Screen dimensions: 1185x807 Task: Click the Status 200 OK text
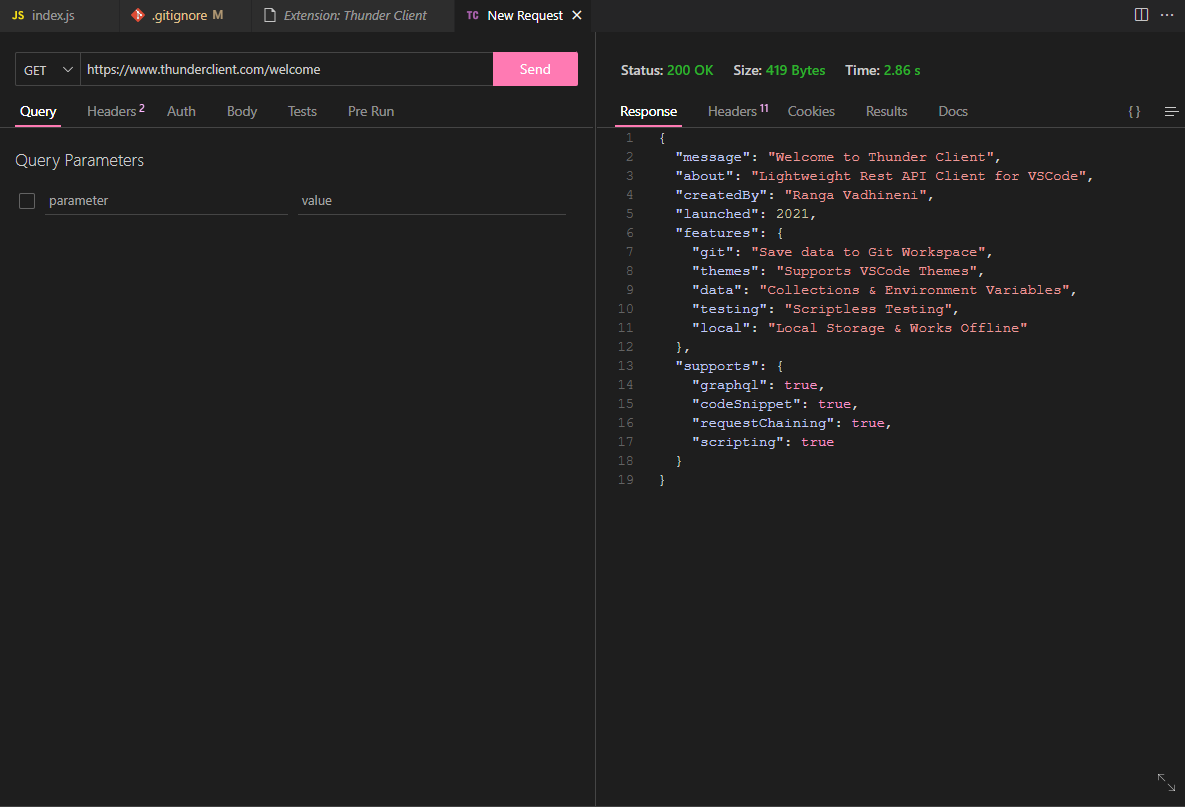click(x=667, y=70)
